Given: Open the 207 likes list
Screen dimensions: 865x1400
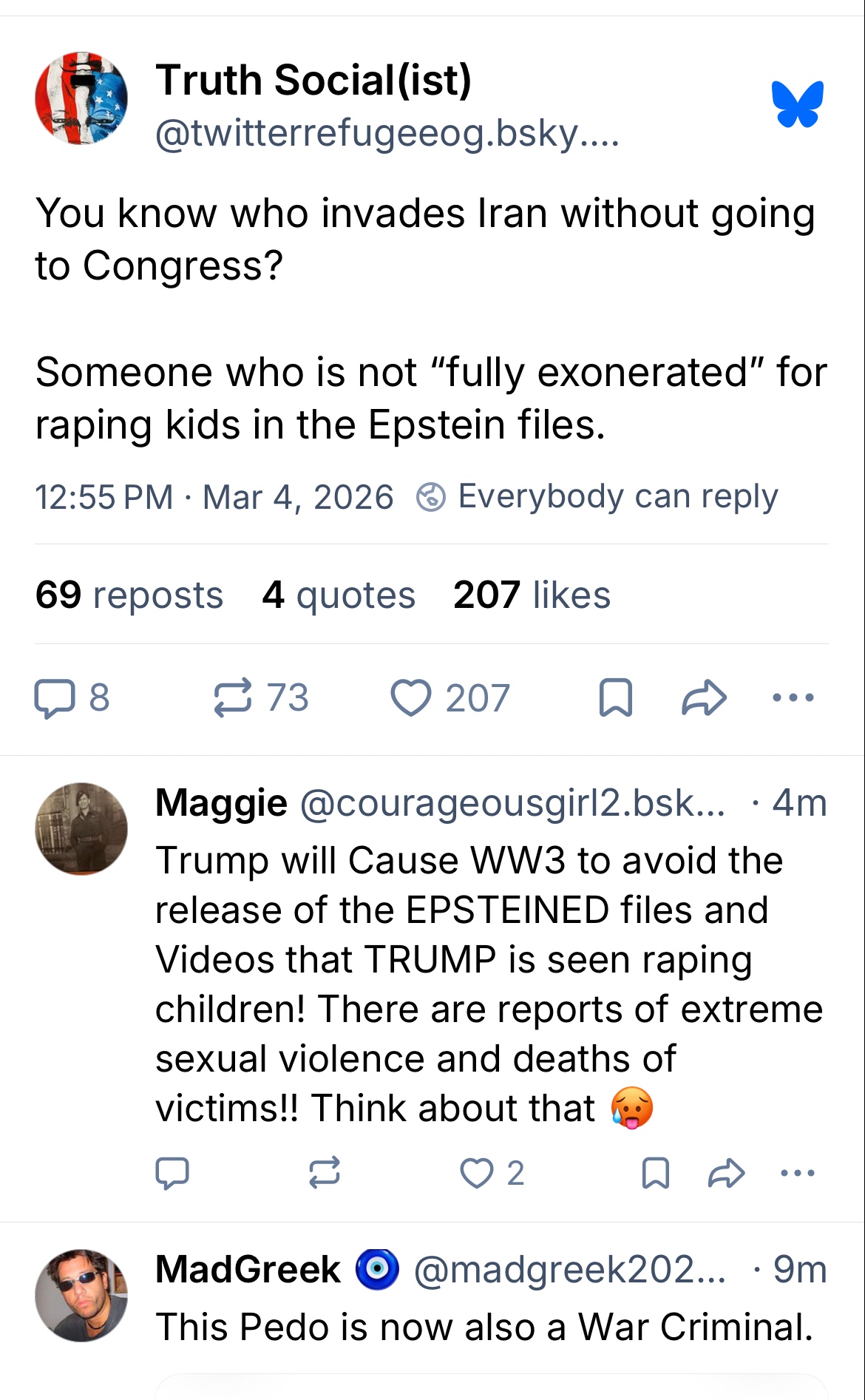Looking at the screenshot, I should 532,595.
